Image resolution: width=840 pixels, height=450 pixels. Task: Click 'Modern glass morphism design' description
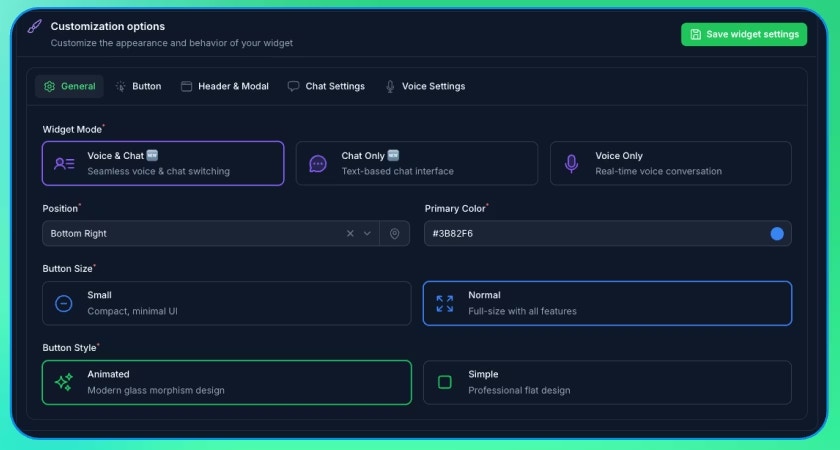click(156, 391)
